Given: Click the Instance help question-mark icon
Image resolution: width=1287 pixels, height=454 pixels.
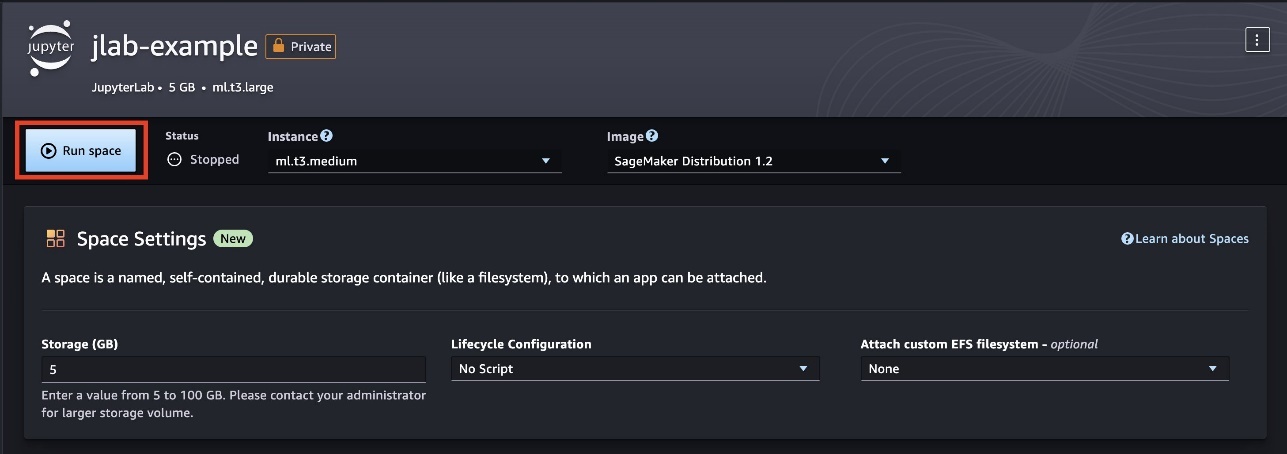Looking at the screenshot, I should 326,136.
